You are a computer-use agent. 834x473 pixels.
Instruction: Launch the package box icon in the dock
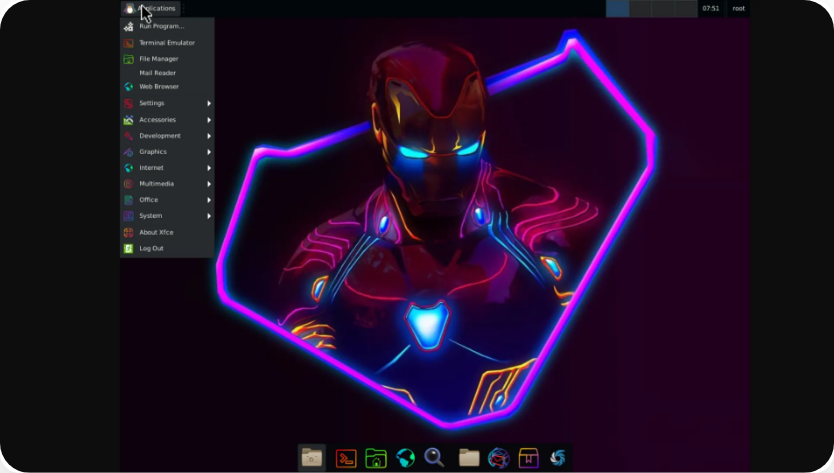tap(528, 458)
